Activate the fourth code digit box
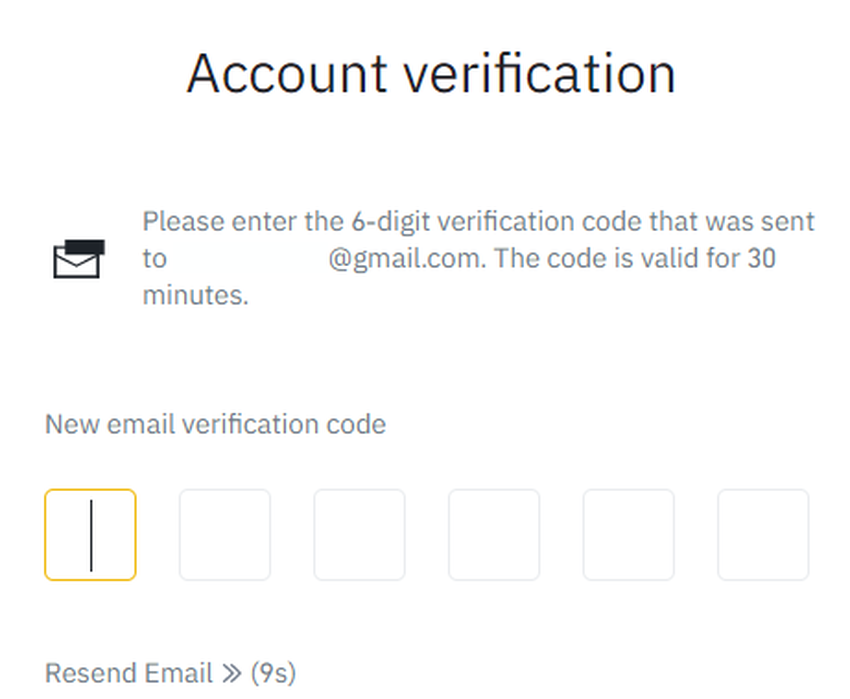Viewport: 850px width, 699px height. point(494,535)
